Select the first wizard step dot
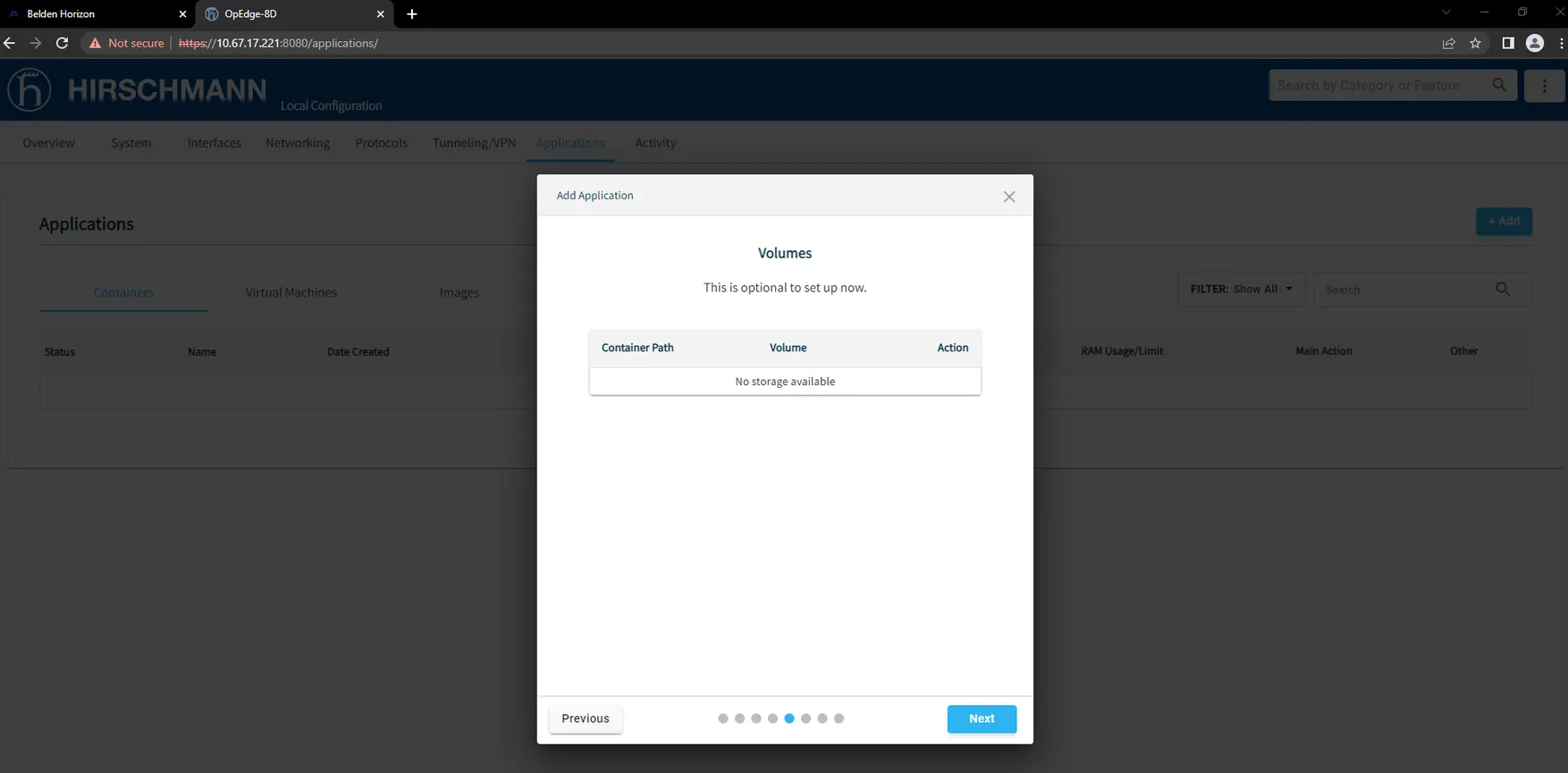 tap(723, 718)
